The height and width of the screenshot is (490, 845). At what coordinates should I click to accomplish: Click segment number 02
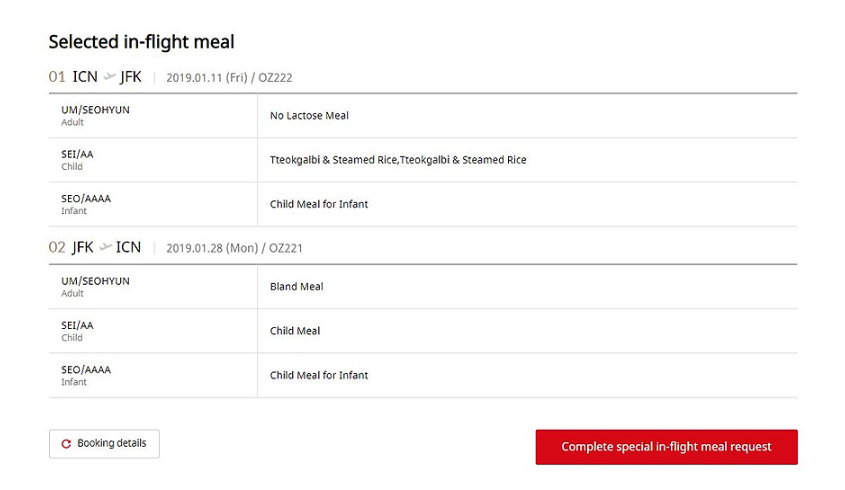57,248
